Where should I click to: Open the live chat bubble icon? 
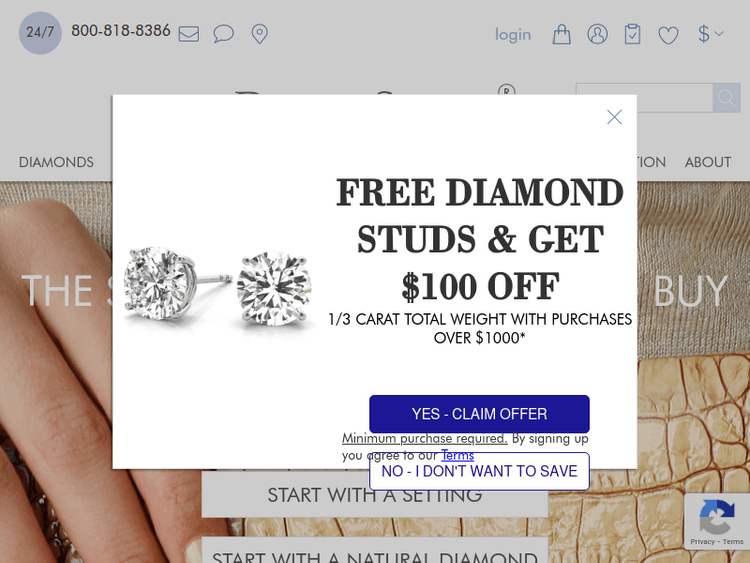[x=223, y=34]
